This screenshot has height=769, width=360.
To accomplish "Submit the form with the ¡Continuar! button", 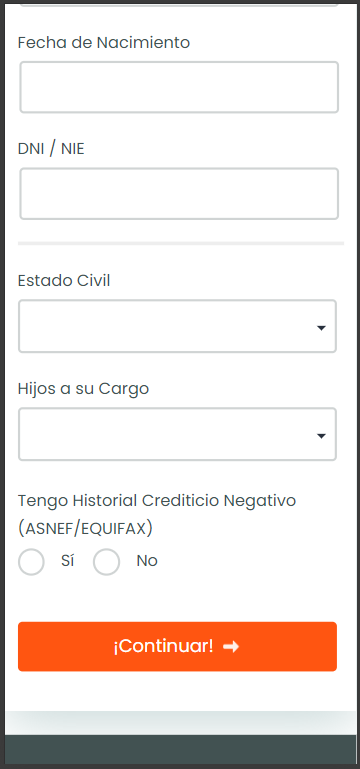I will click(x=178, y=646).
